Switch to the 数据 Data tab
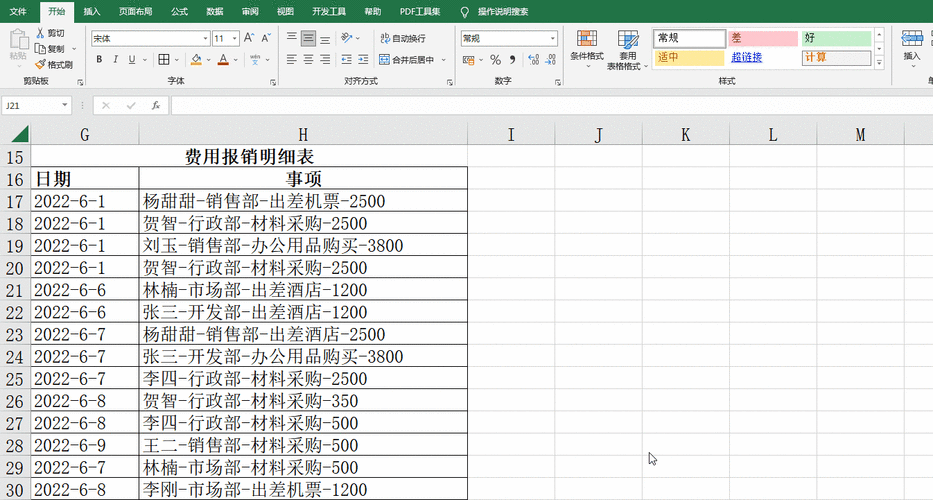This screenshot has width=933, height=500. 214,11
